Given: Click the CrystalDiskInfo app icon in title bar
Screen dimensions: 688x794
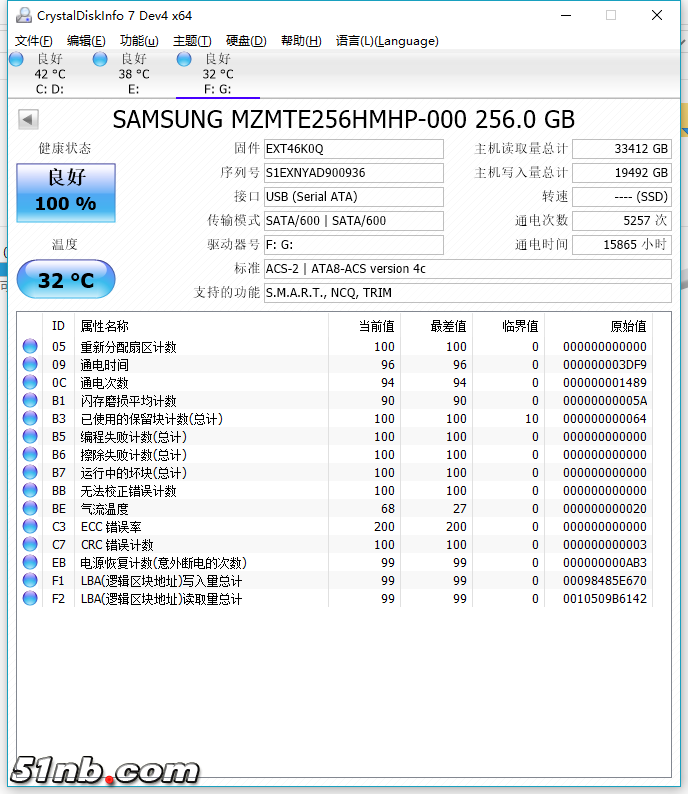Looking at the screenshot, I should click(20, 15).
